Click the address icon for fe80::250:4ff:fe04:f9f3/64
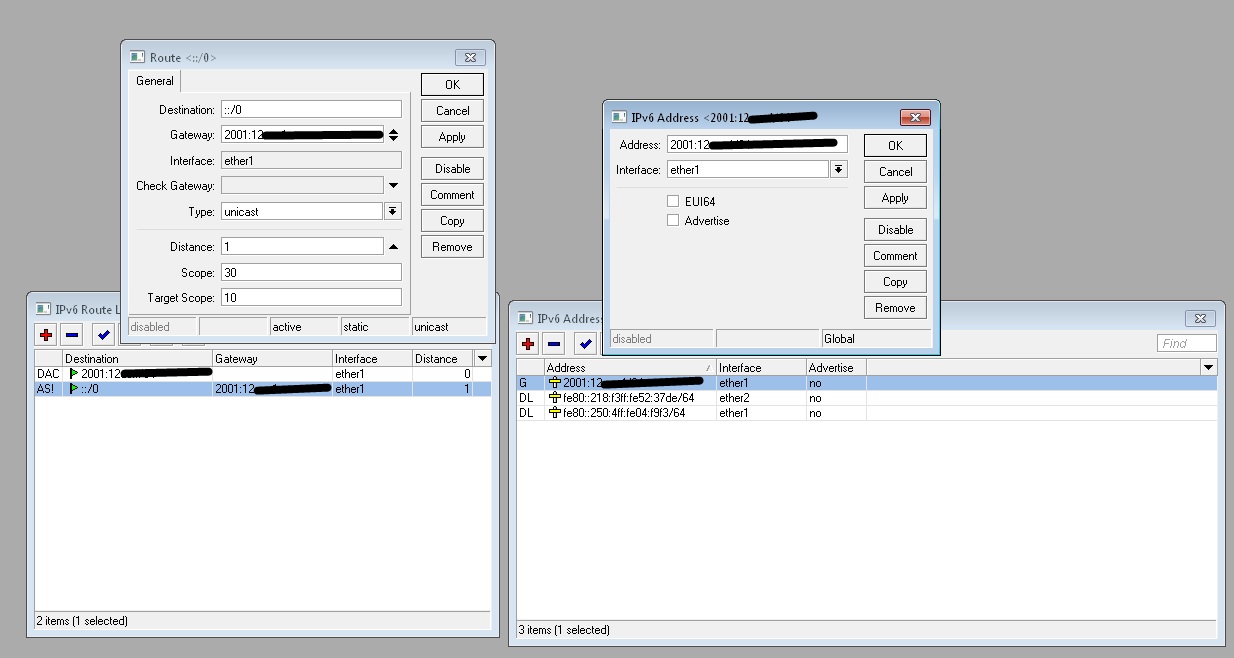 tap(555, 412)
